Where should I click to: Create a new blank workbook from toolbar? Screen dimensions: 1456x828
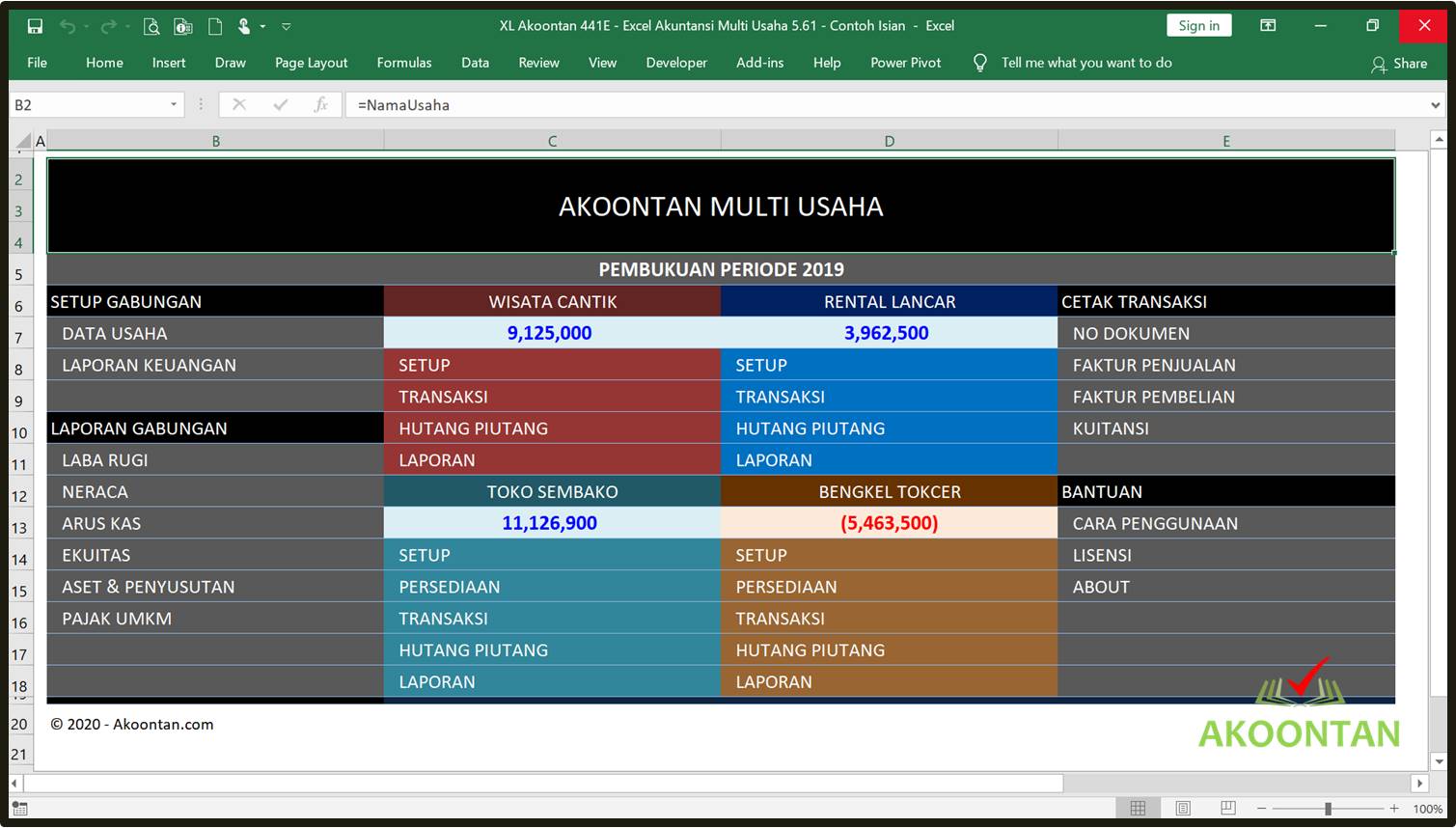coord(214,26)
